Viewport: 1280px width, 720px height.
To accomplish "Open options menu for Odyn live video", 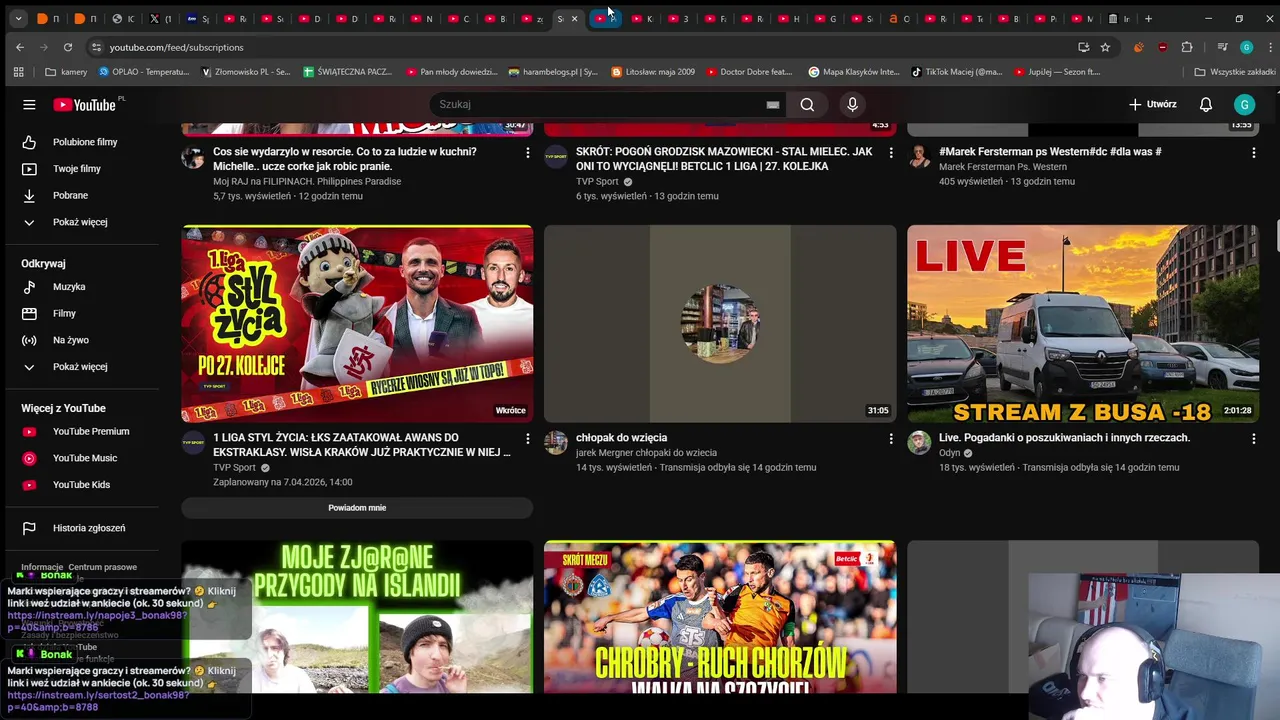I will (x=1253, y=439).
